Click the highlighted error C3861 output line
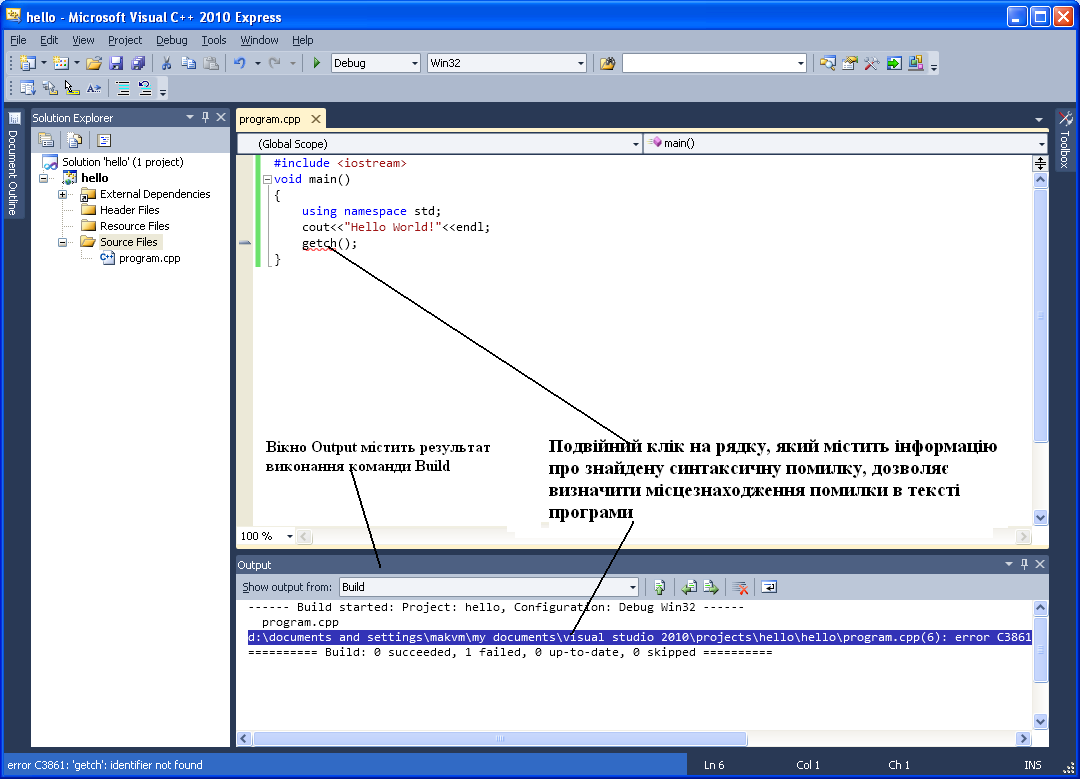This screenshot has height=779, width=1080. click(x=639, y=637)
